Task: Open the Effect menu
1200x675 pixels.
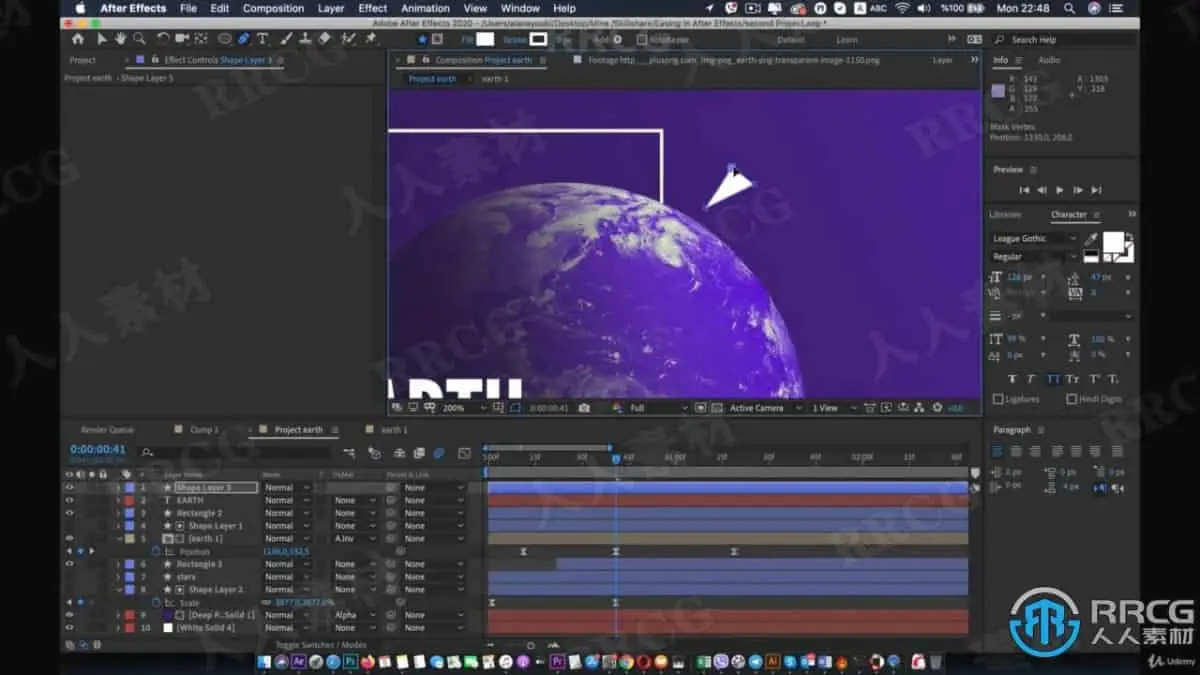Action: [x=372, y=8]
